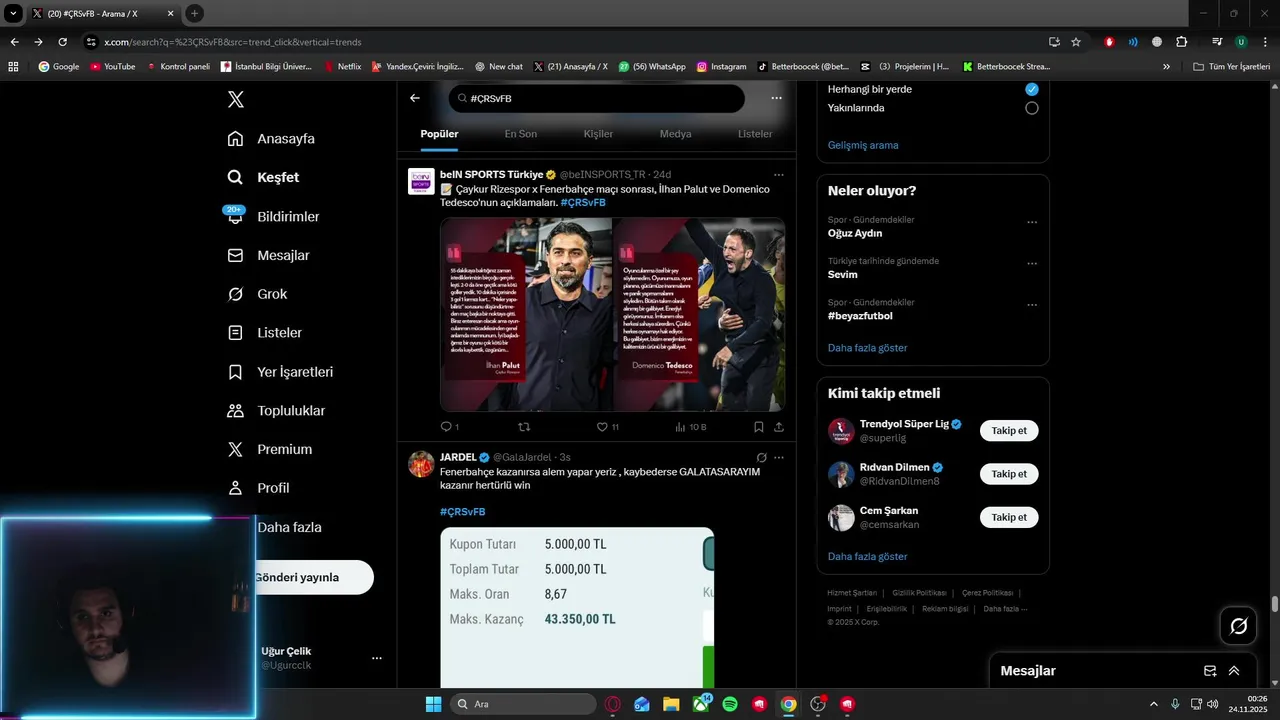This screenshot has width=1280, height=720.
Task: Select the Yakınlarında option
Action: 1032,108
